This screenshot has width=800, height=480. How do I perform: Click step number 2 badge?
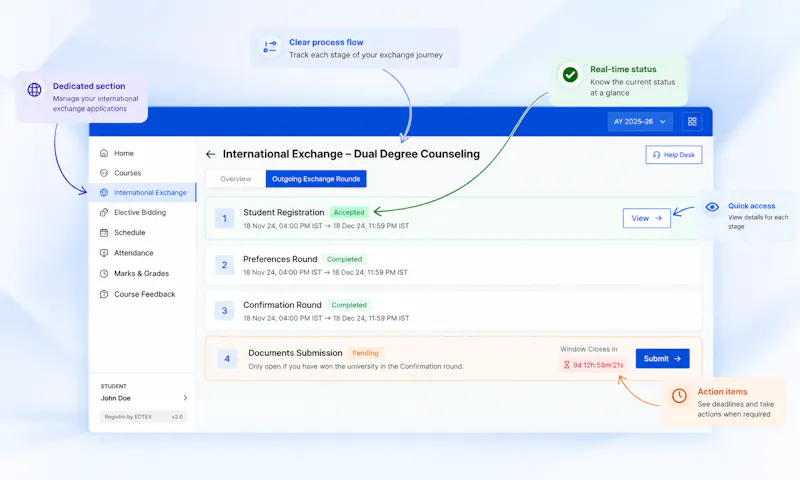(x=224, y=265)
